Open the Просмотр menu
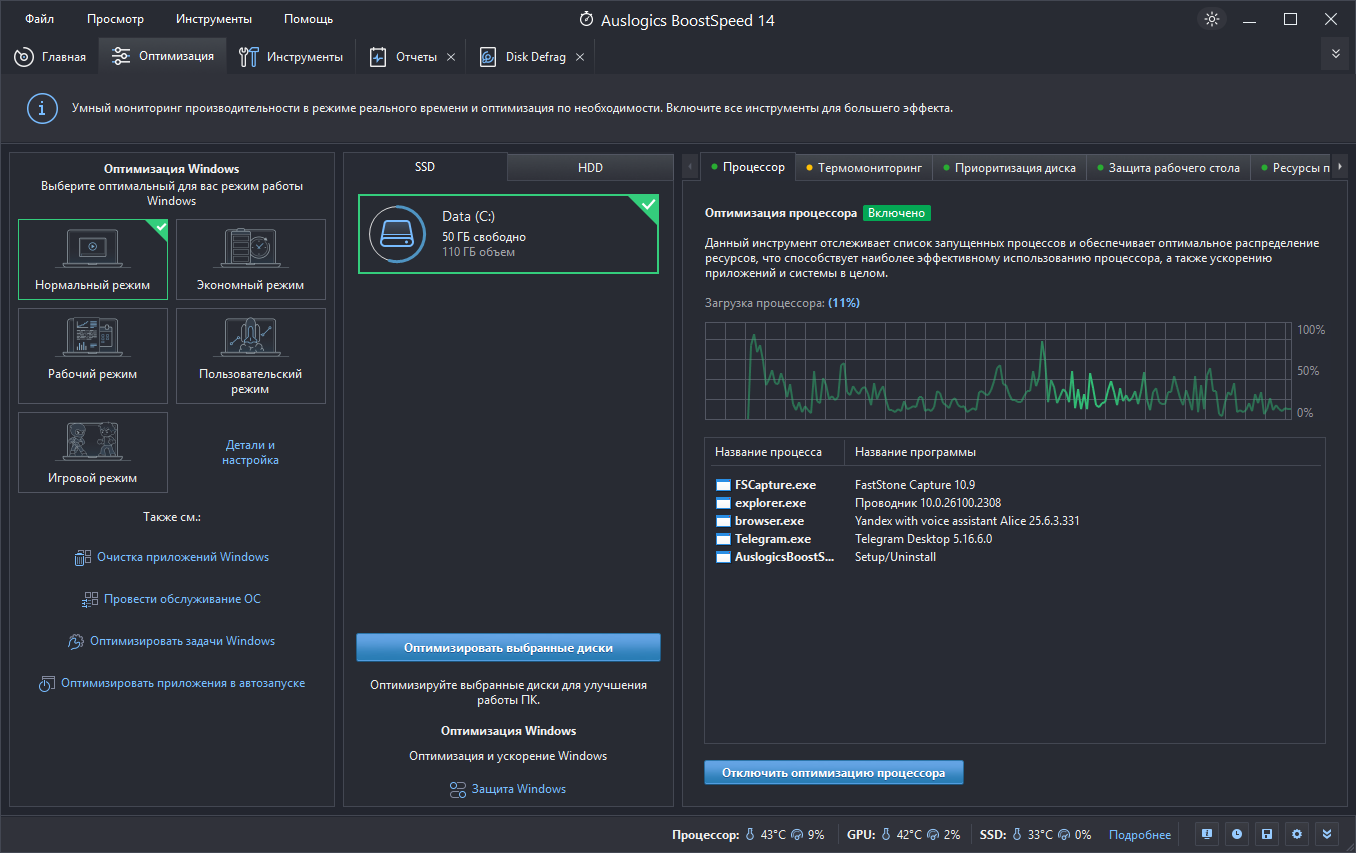1356x853 pixels. click(x=115, y=19)
